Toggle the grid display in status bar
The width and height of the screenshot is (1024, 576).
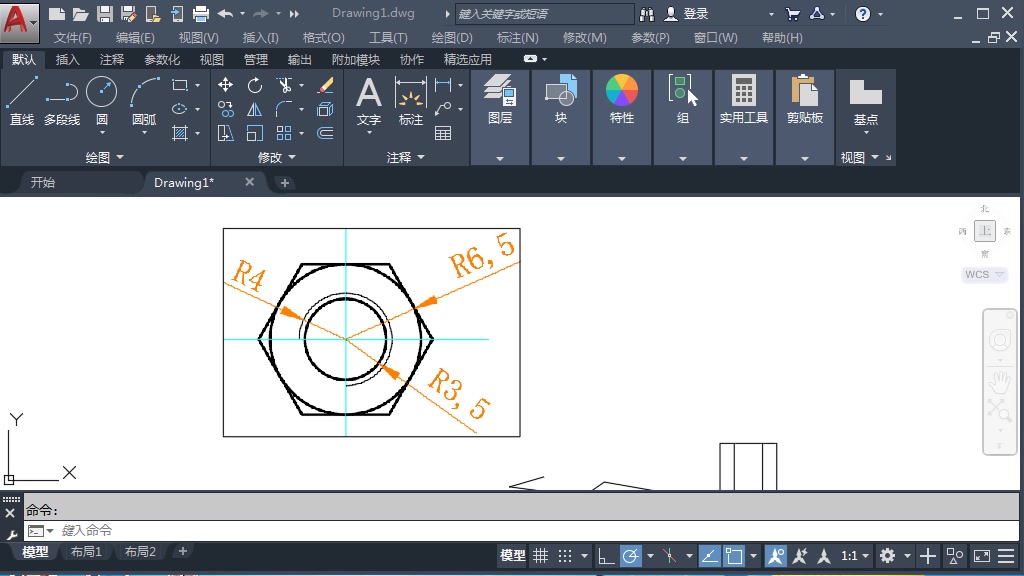click(540, 555)
